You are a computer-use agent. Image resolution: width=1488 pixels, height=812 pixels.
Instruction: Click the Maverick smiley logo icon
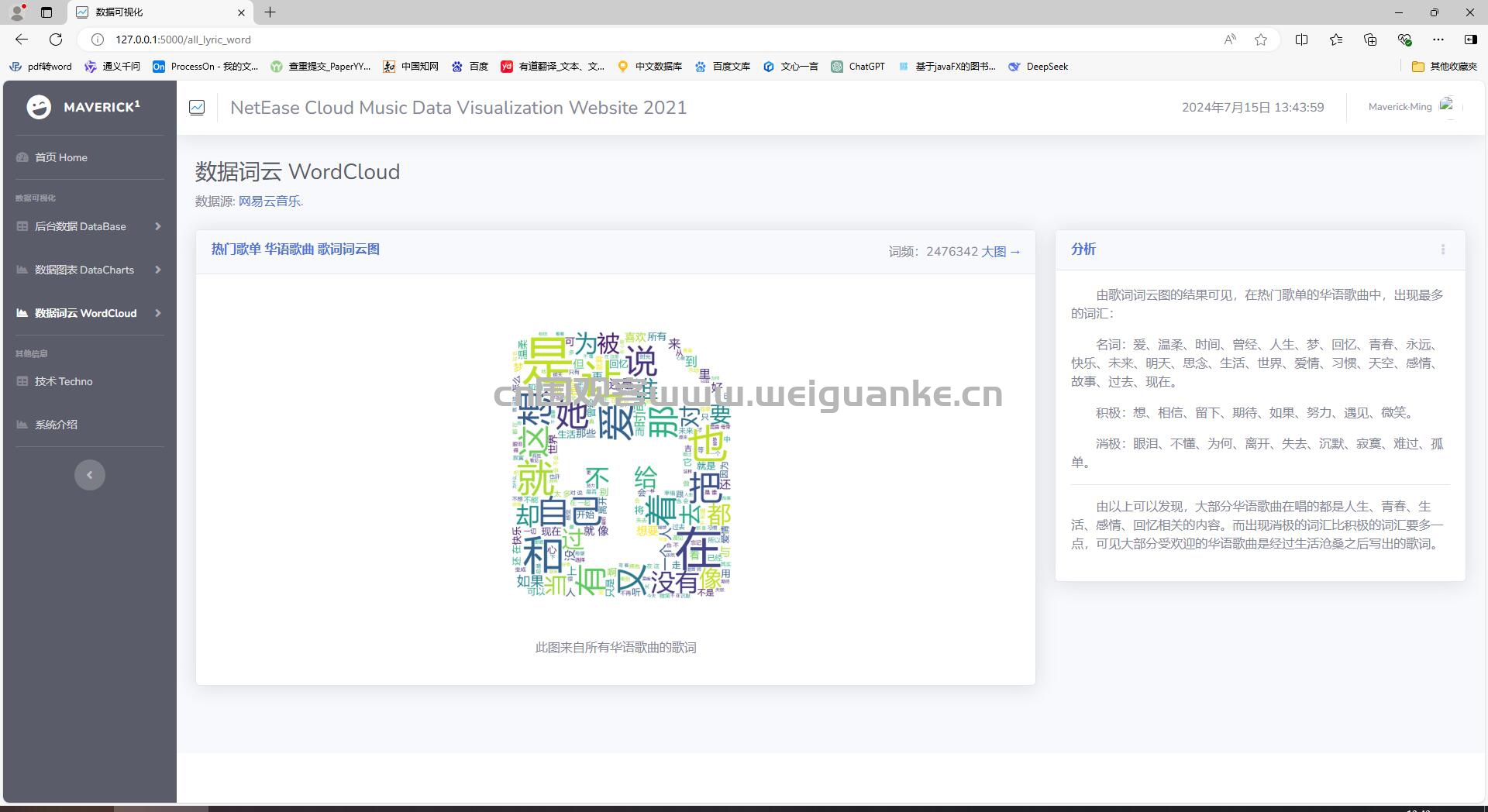tap(39, 107)
